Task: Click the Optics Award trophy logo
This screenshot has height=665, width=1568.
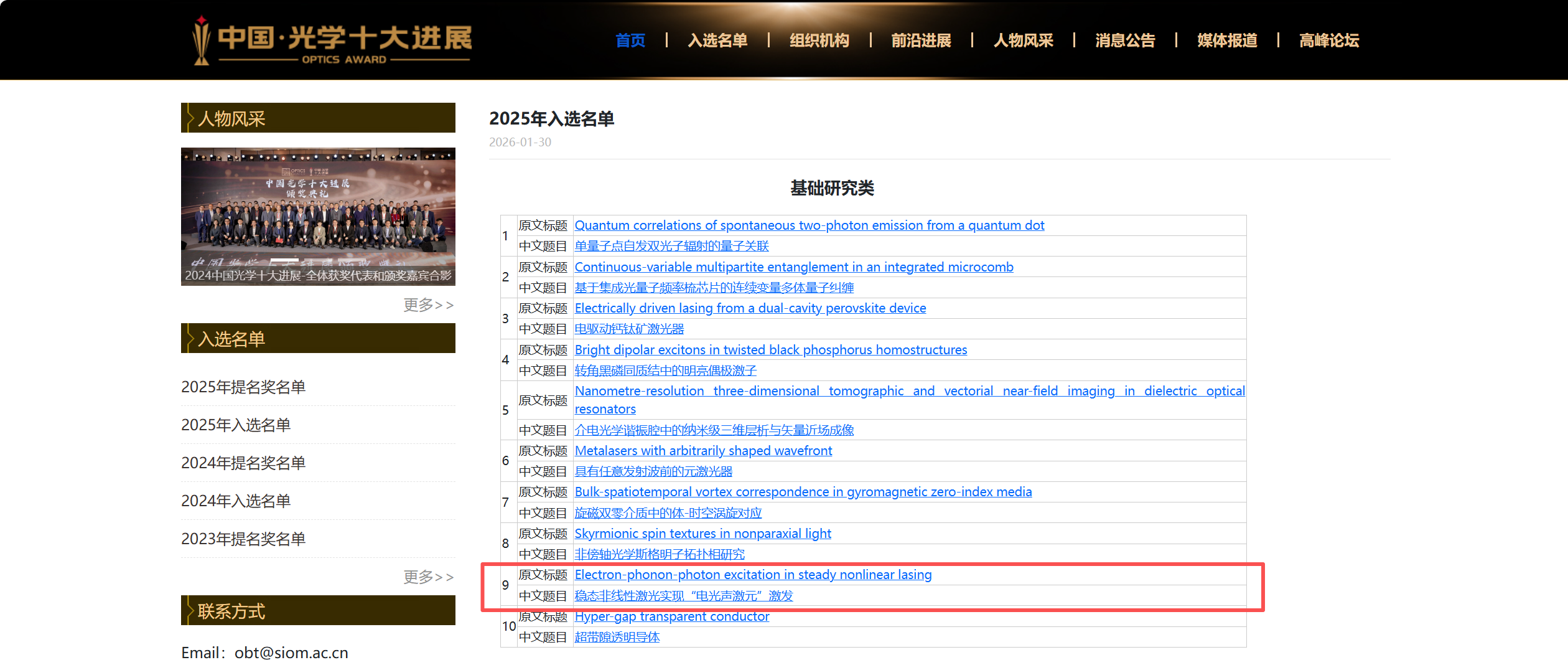Action: click(331, 40)
